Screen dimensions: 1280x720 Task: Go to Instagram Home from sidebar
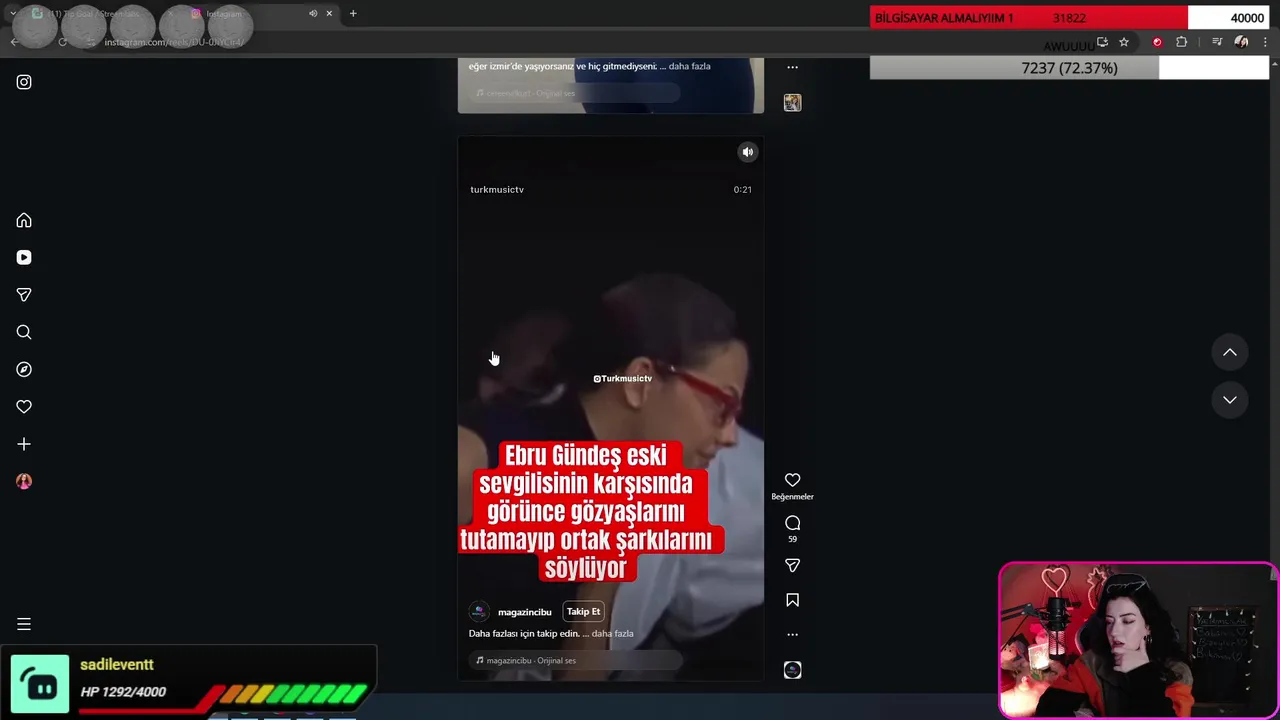tap(24, 220)
